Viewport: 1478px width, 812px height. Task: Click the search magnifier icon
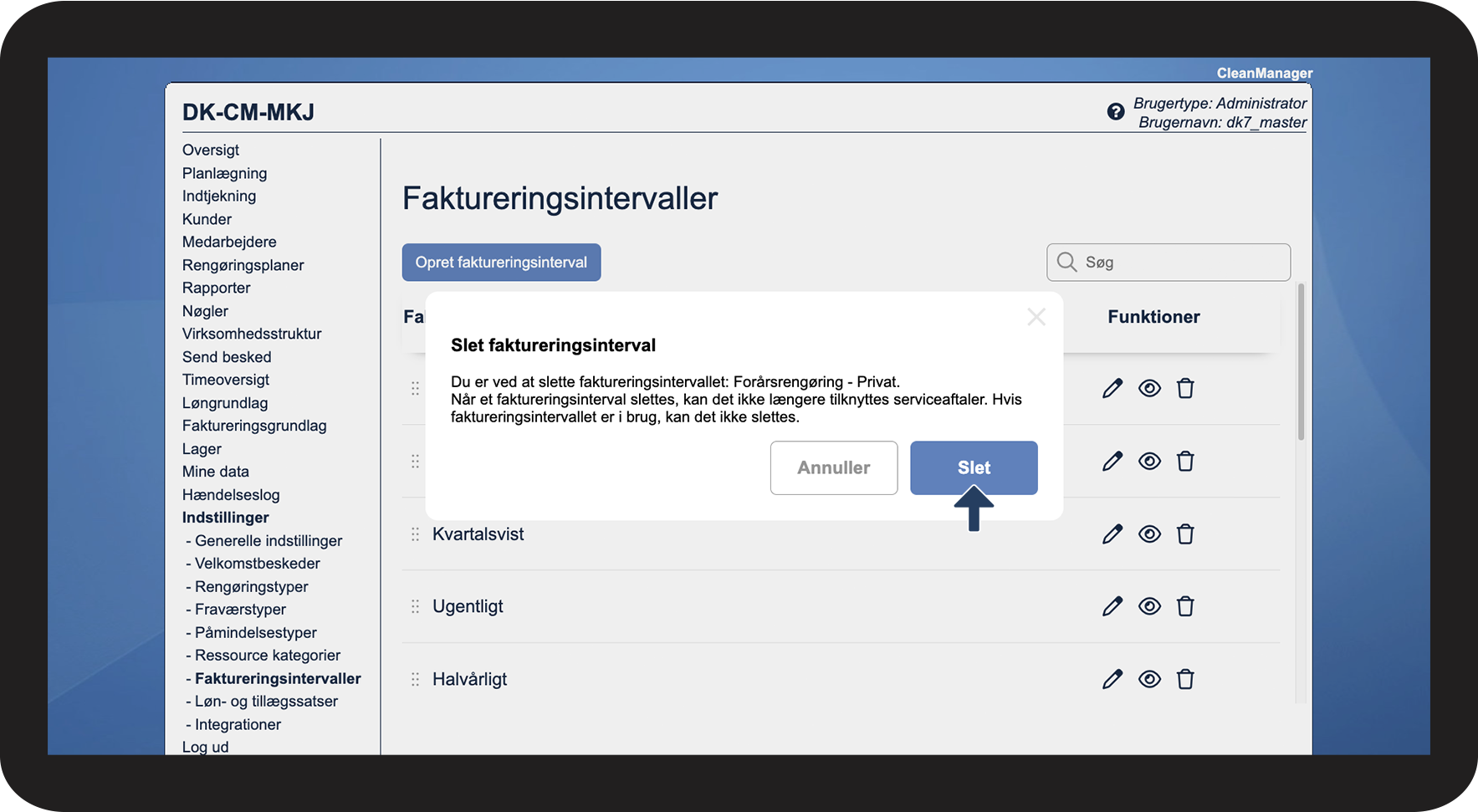pos(1066,263)
